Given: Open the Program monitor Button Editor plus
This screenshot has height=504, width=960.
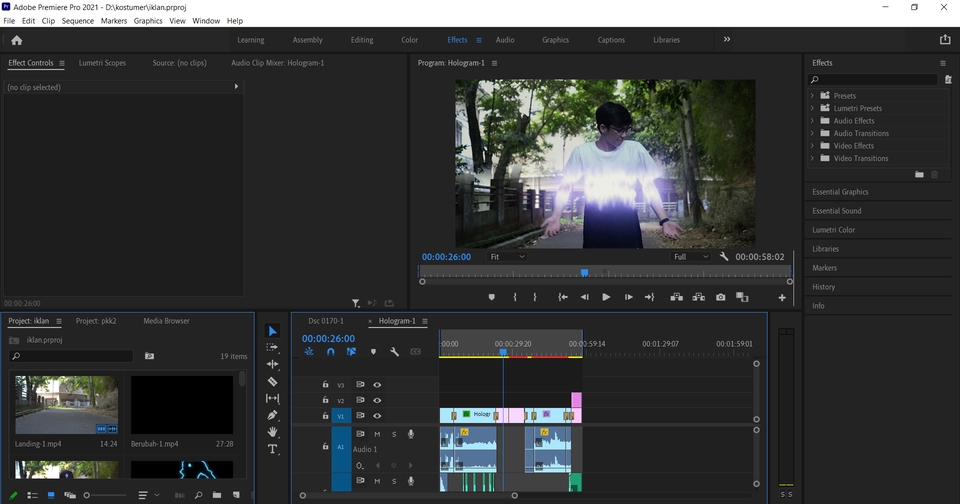Looking at the screenshot, I should tap(782, 298).
